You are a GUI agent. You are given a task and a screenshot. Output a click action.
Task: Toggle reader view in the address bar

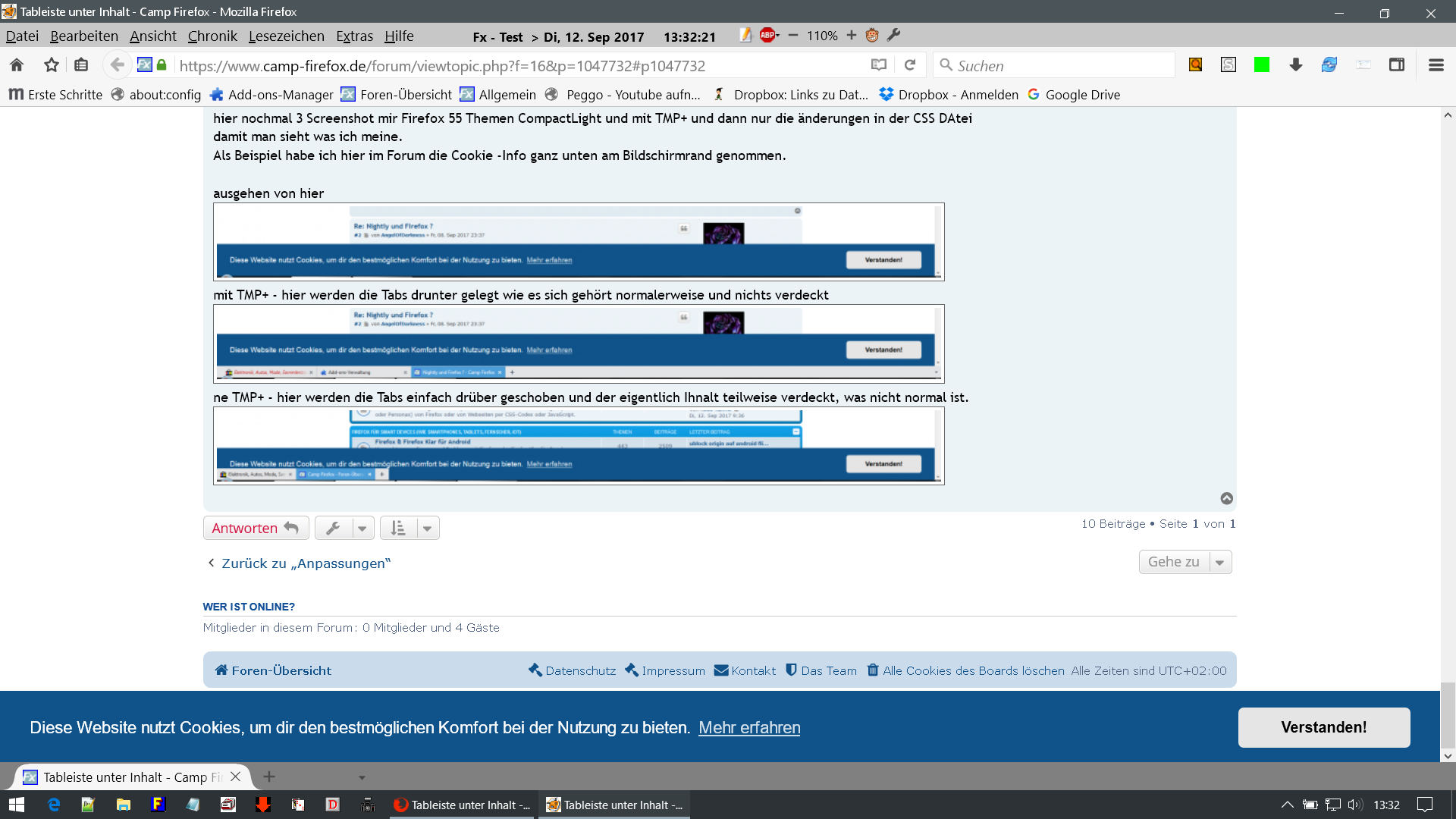coord(879,65)
